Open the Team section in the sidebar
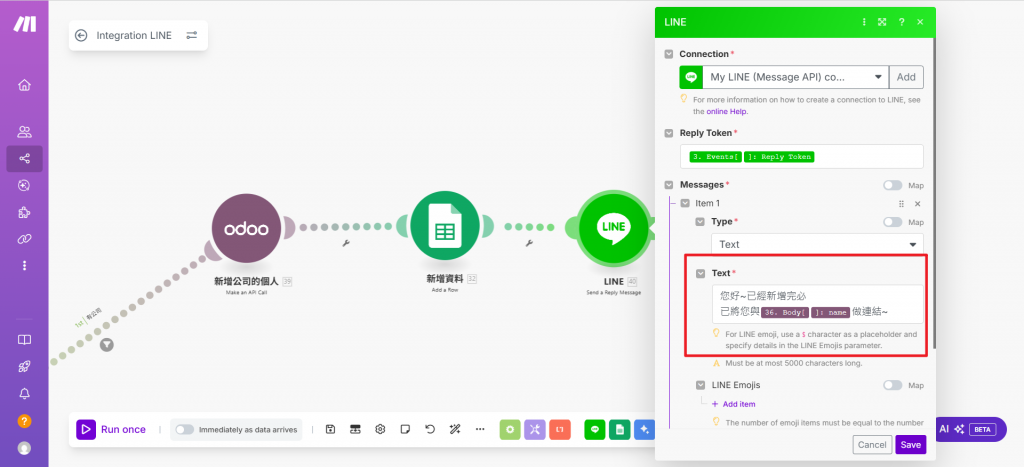Image resolution: width=1024 pixels, height=467 pixels. [x=24, y=132]
